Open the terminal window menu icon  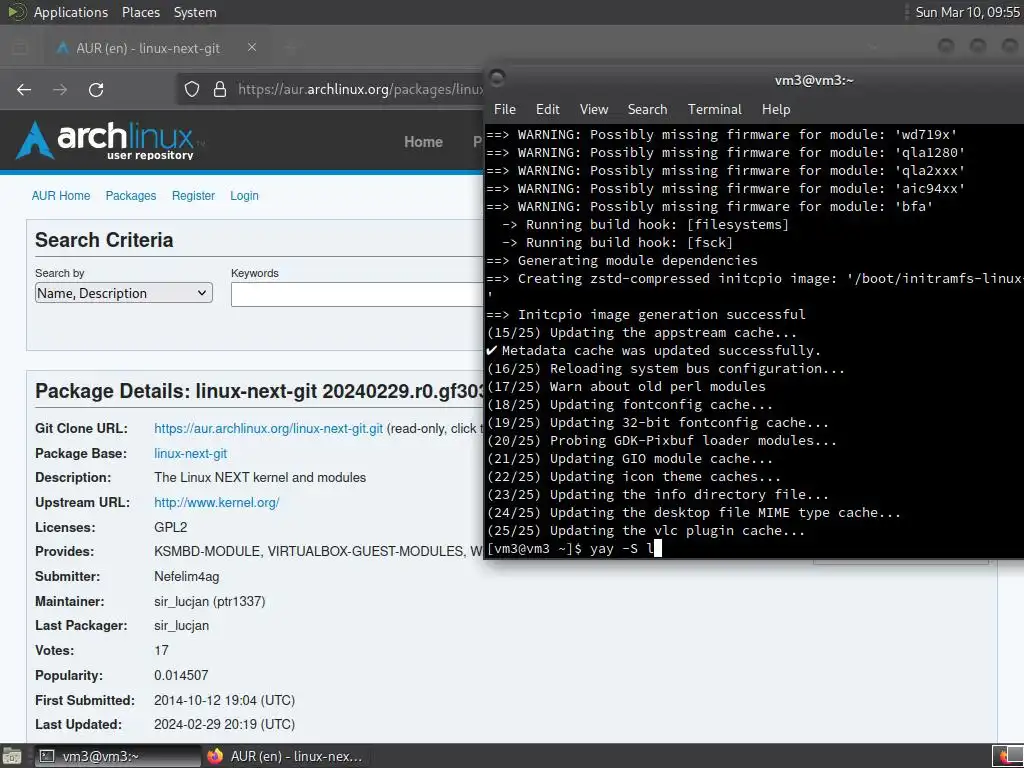point(497,78)
